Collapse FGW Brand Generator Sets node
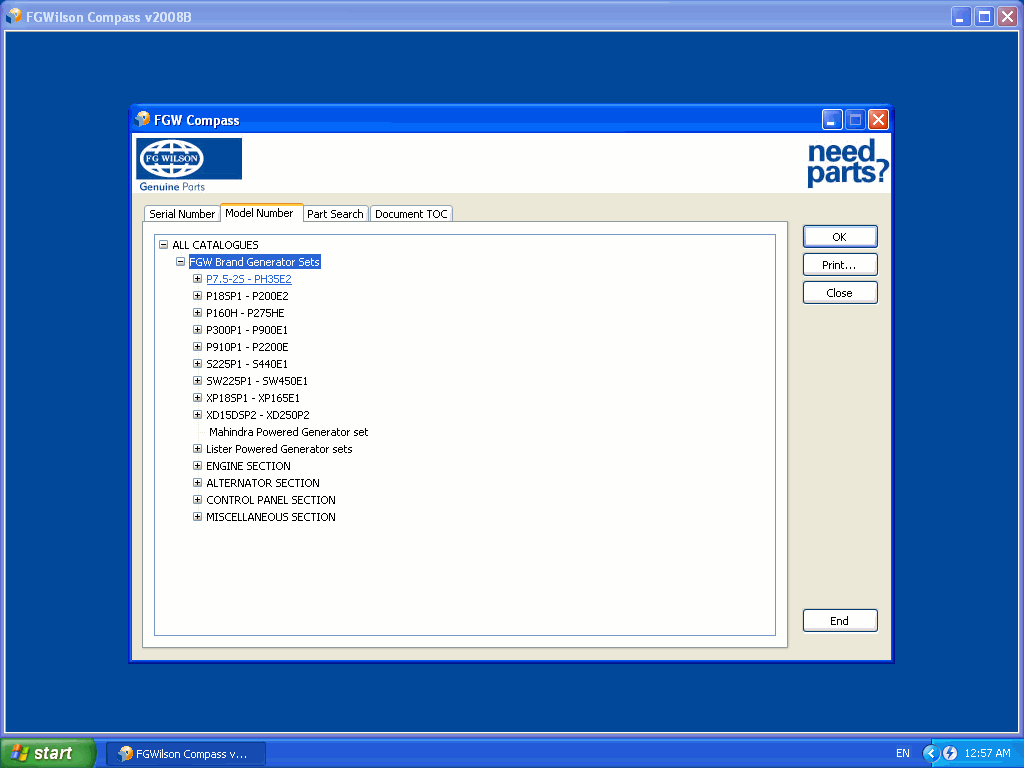The height and width of the screenshot is (768, 1024). [x=180, y=262]
